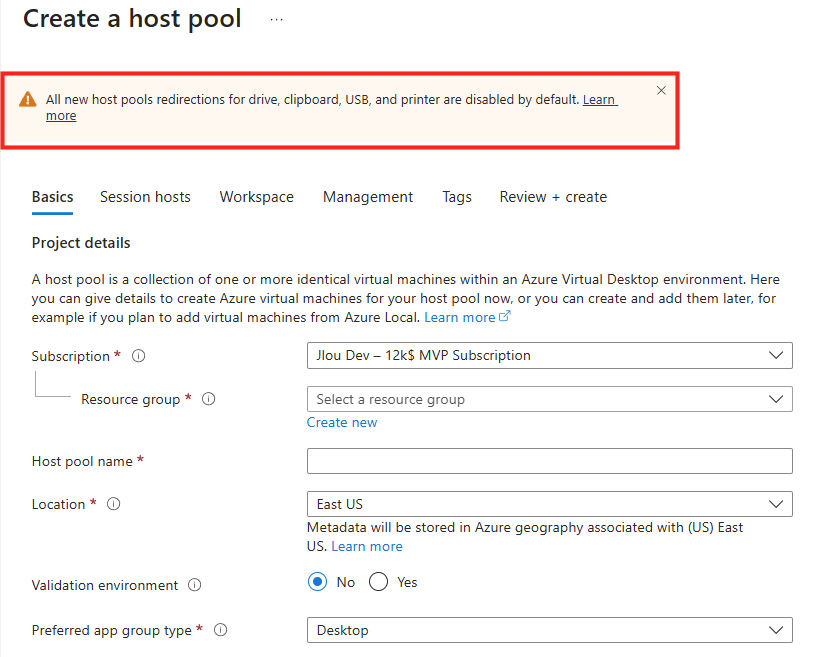Screen dimensions: 823x657
Task: Select No for Validation environment
Action: tap(318, 582)
